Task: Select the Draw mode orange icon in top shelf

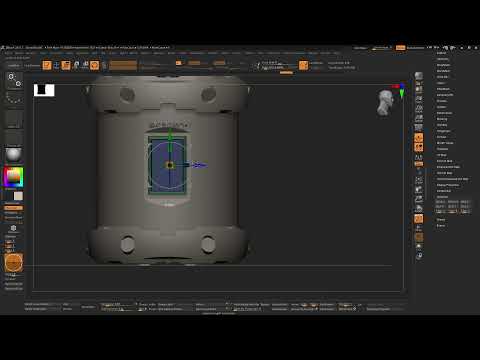Action: click(66, 65)
